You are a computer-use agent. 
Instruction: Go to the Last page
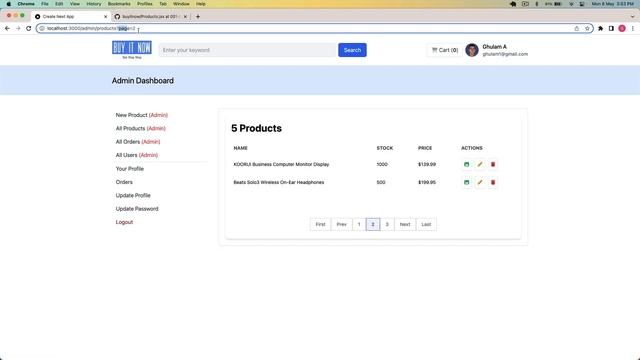point(426,224)
